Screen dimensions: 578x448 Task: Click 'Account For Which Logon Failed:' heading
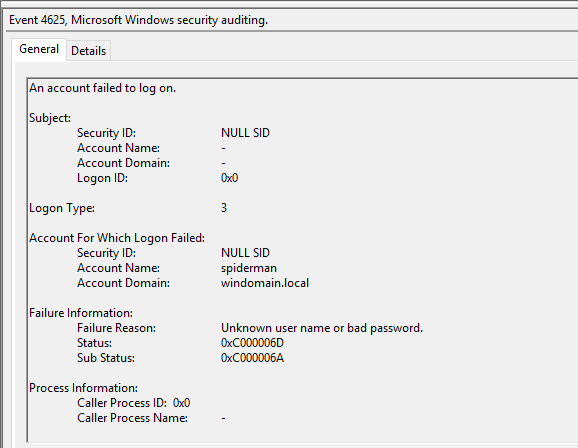[x=117, y=238]
